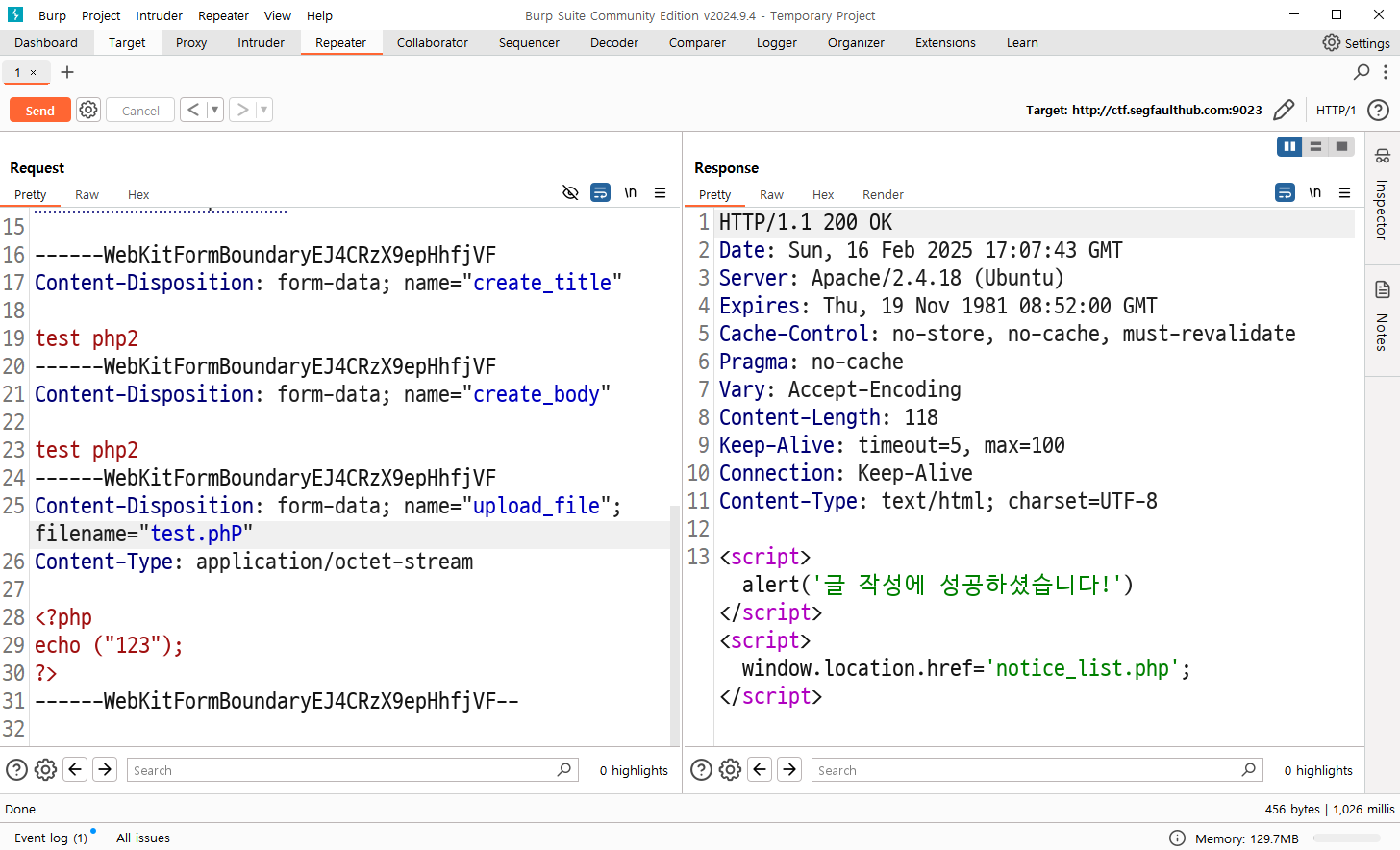The width and height of the screenshot is (1400, 850).
Task: Toggle hidden characters in Request pane
Action: (570, 192)
